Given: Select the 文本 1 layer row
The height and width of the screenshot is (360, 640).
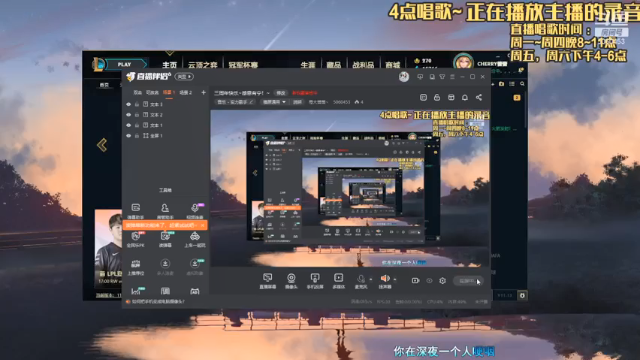Looking at the screenshot, I should click(165, 125).
